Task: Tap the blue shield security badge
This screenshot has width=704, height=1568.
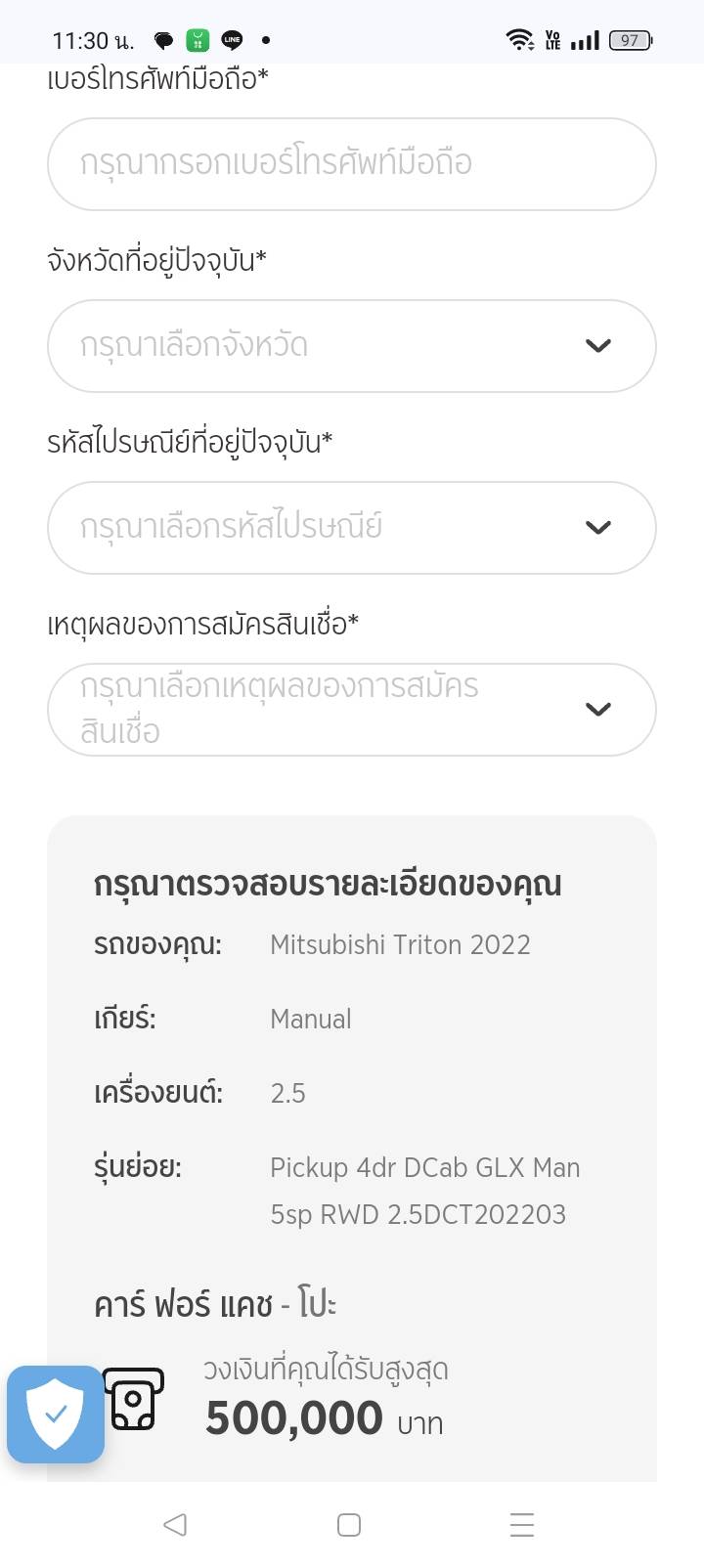Action: click(56, 1414)
